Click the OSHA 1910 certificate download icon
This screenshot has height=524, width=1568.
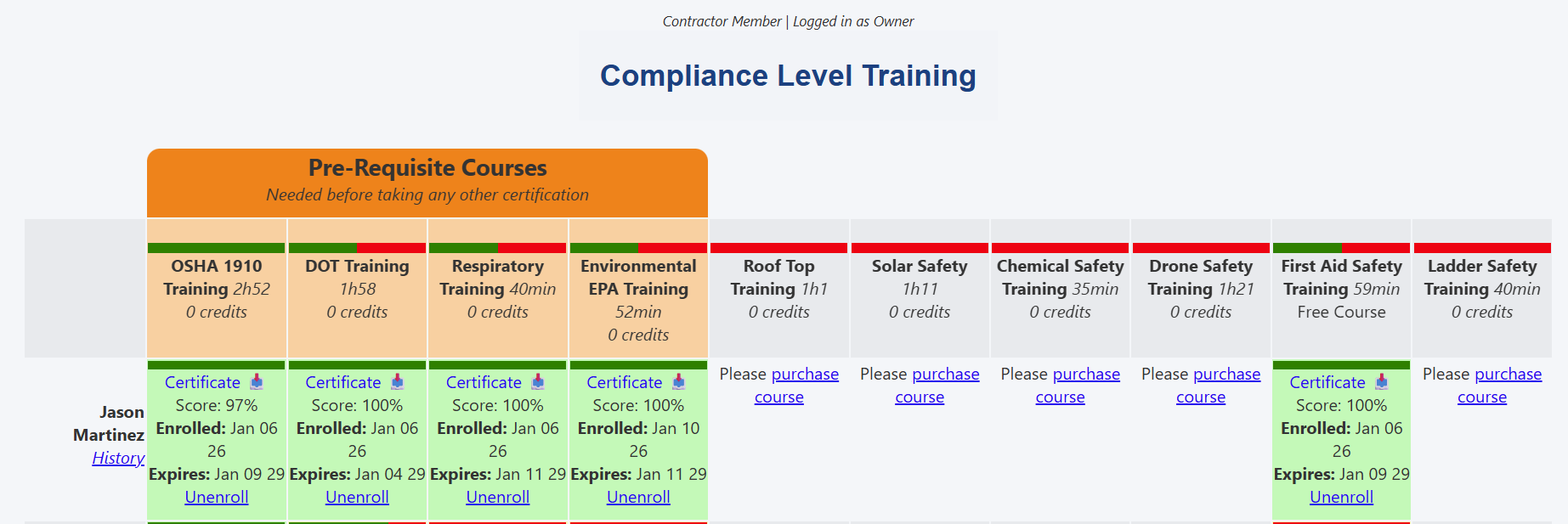click(257, 382)
